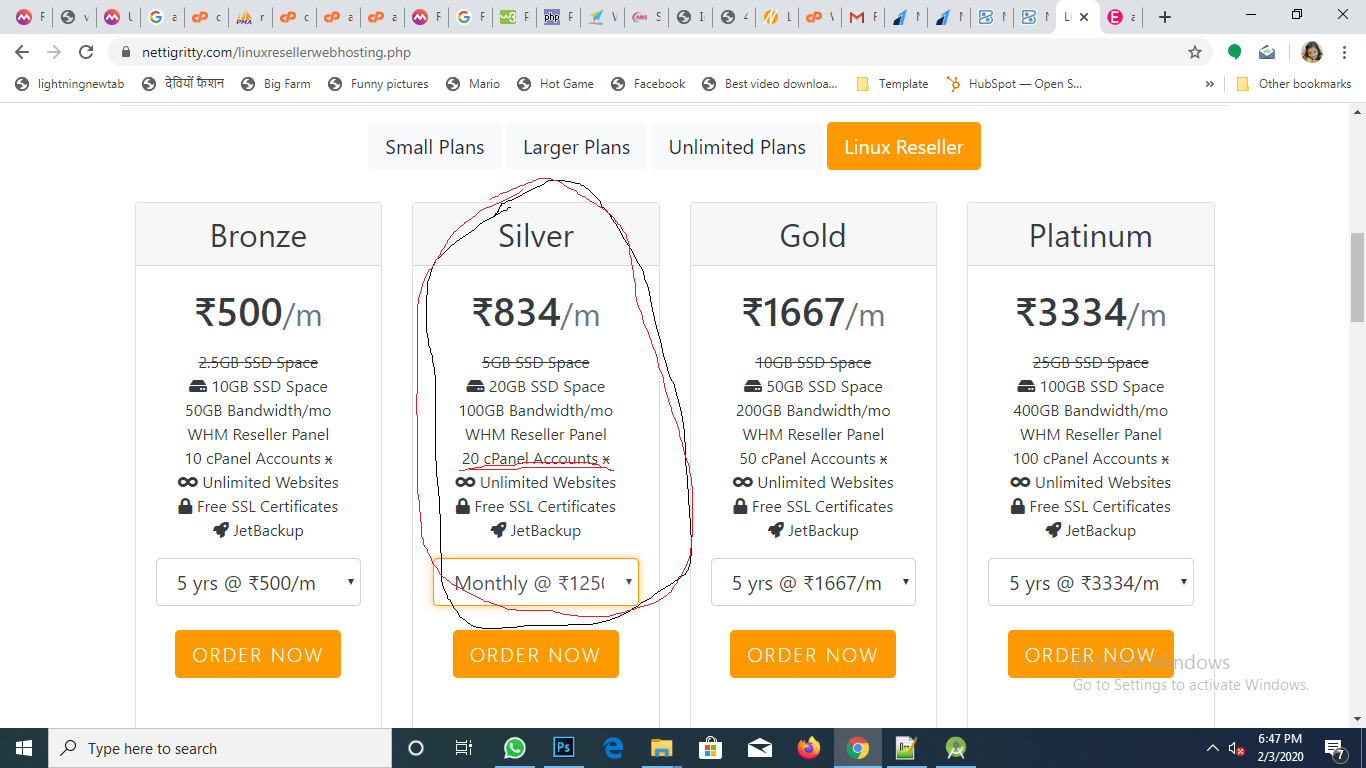This screenshot has height=768, width=1366.
Task: Open the Gold plan billing dropdown
Action: click(x=813, y=583)
